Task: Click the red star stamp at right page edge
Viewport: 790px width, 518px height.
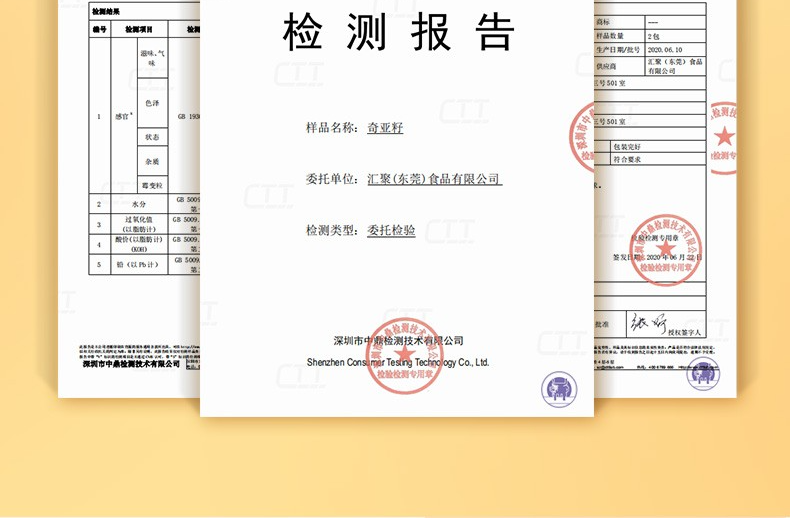Action: 723,137
